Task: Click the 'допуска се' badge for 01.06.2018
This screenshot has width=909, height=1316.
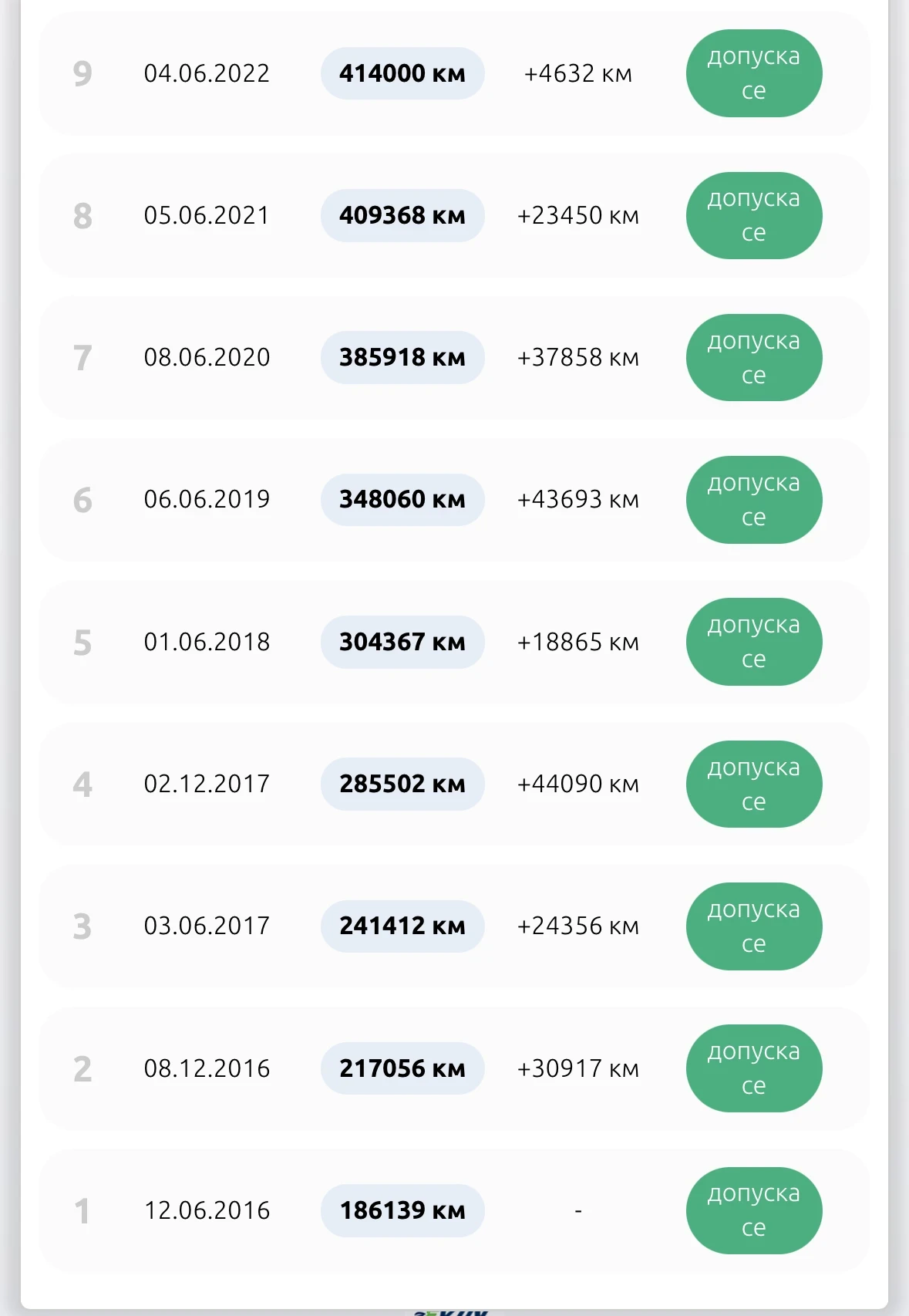Action: click(x=754, y=642)
